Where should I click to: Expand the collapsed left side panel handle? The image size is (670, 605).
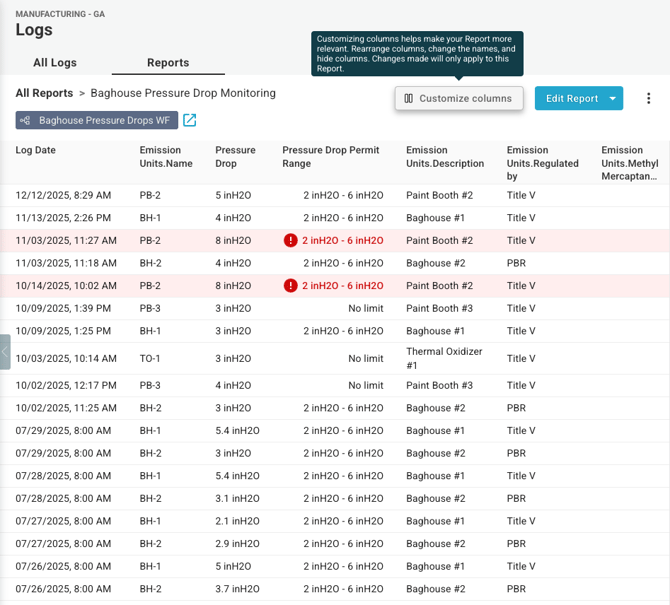pyautogui.click(x=5, y=352)
